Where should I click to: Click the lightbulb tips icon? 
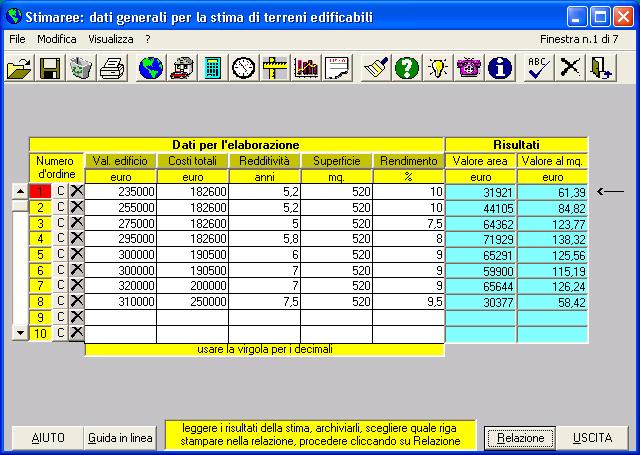click(x=437, y=68)
